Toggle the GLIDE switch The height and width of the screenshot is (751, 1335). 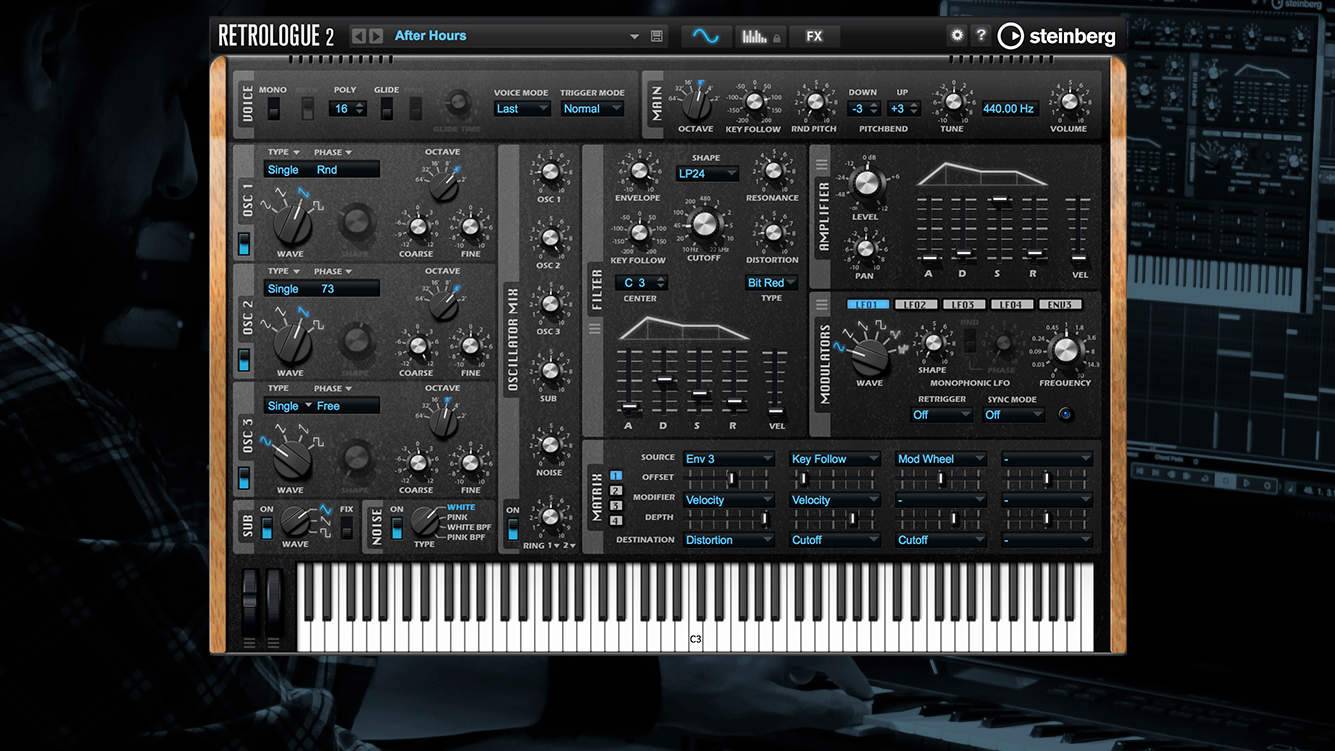pyautogui.click(x=386, y=108)
